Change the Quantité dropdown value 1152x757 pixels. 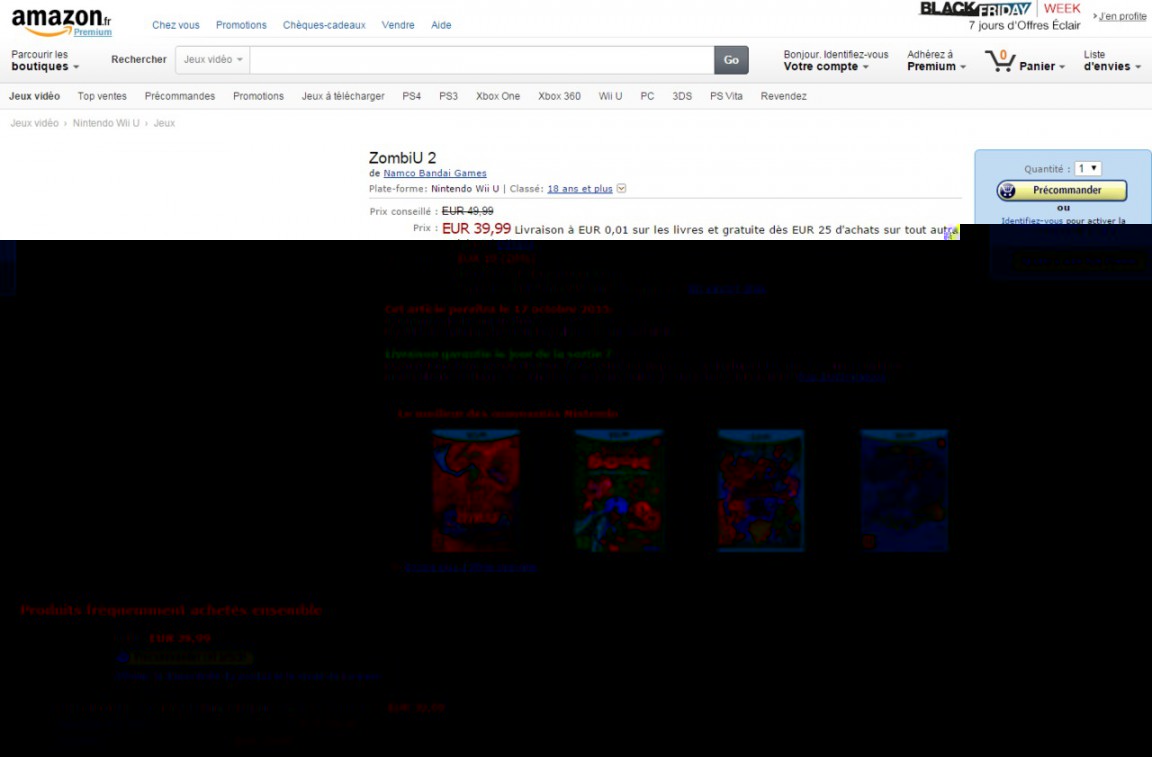pos(1088,169)
